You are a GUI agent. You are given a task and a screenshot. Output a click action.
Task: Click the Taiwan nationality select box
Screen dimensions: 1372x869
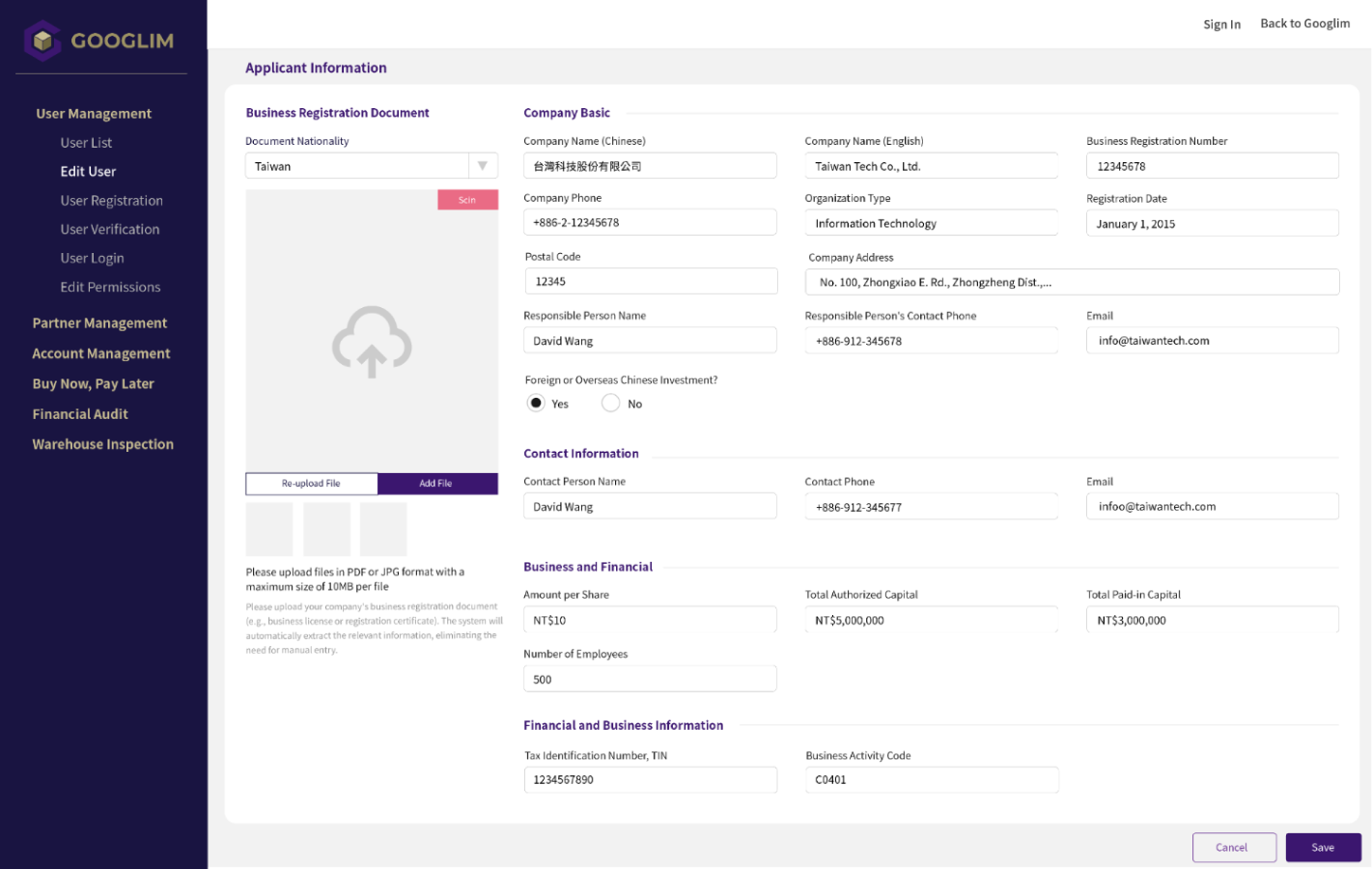pos(372,166)
